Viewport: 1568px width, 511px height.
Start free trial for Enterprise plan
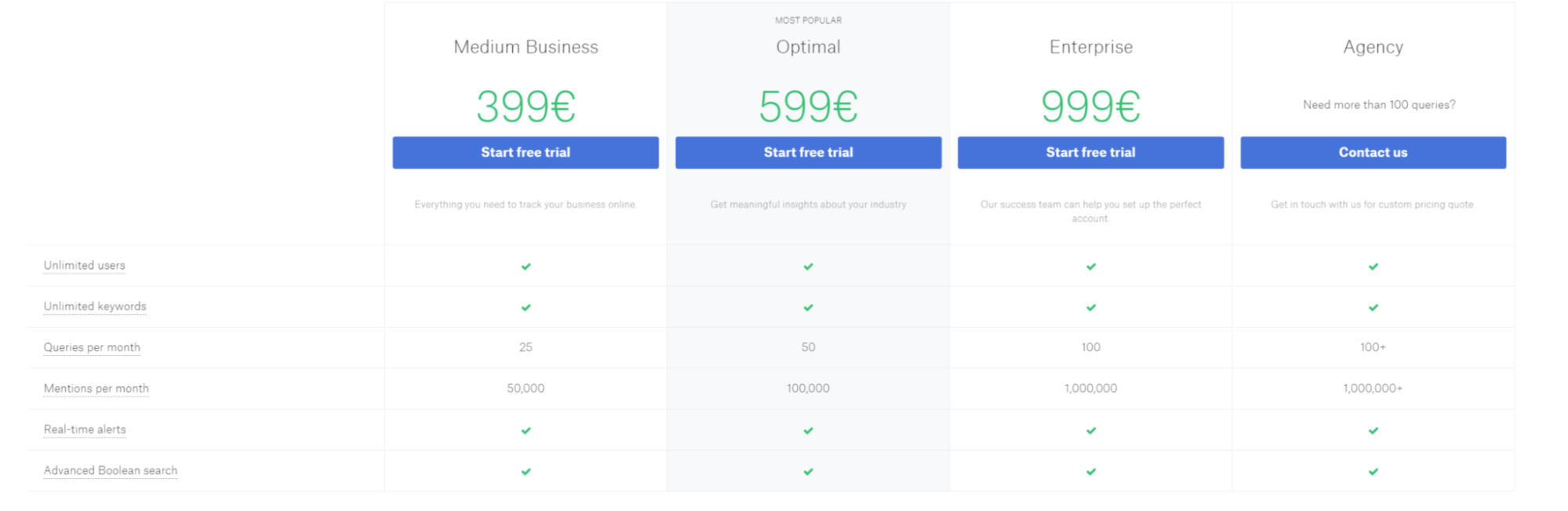click(1090, 153)
